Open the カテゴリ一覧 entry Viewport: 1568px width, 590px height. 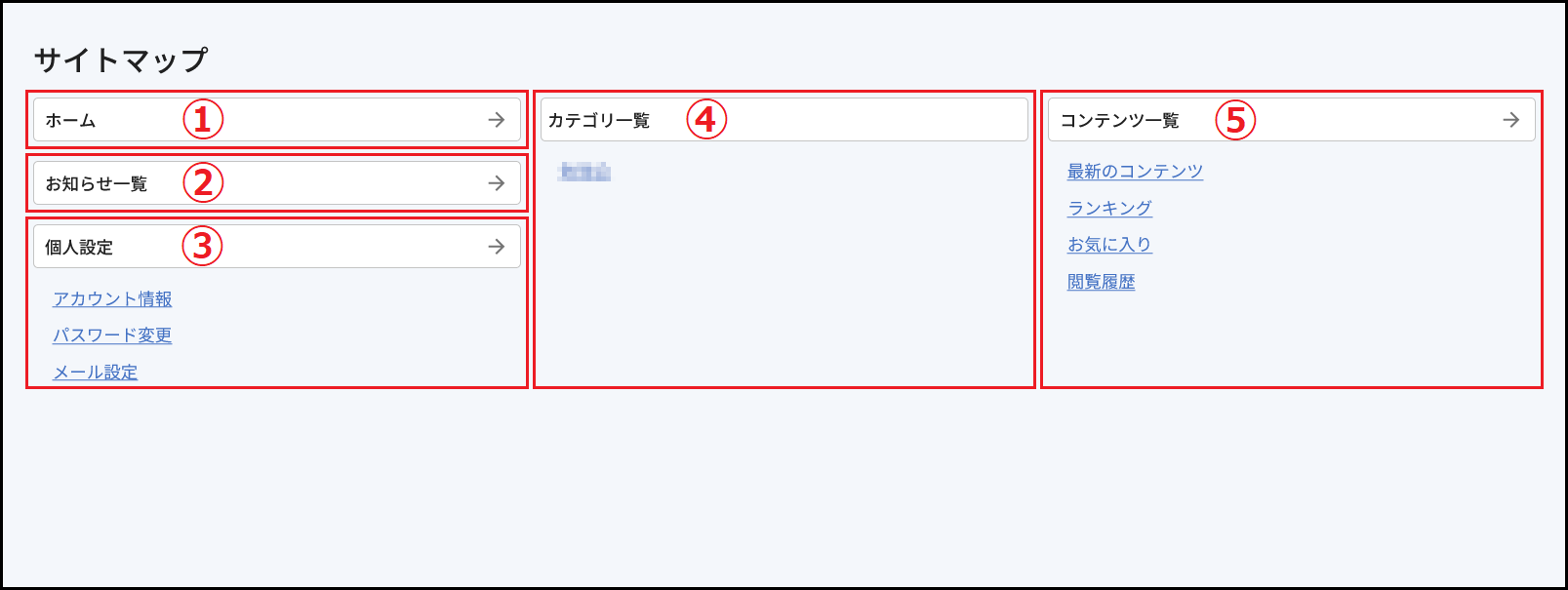coord(784,120)
